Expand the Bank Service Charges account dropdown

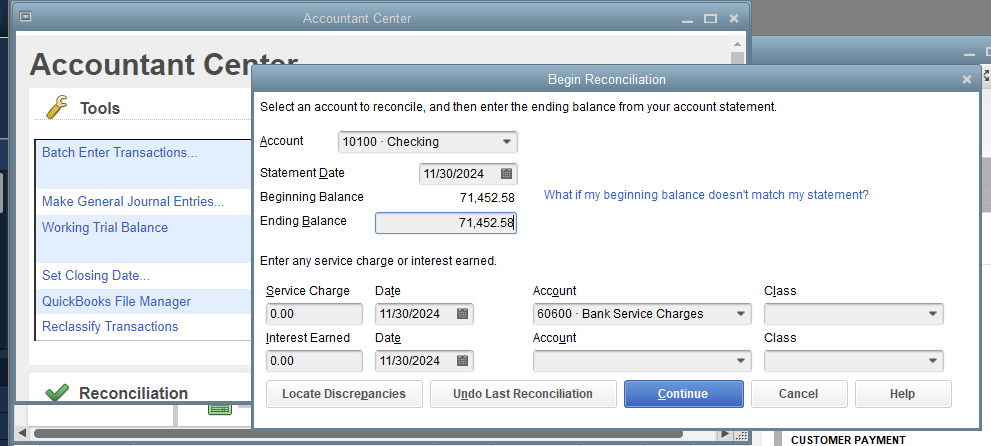741,314
